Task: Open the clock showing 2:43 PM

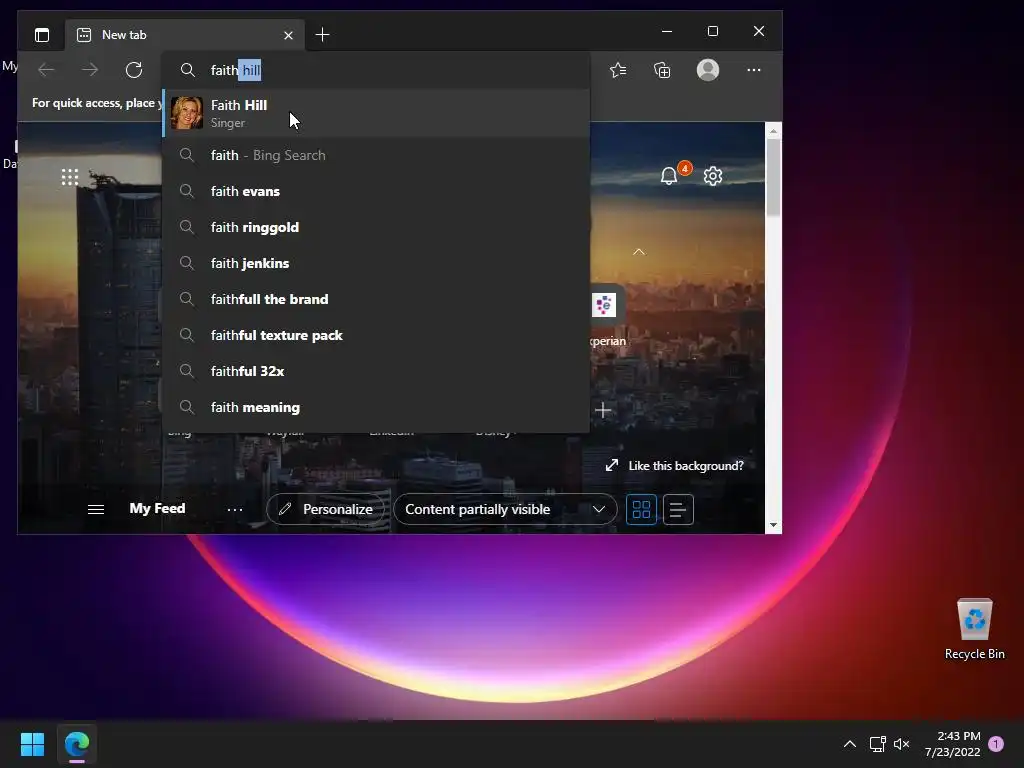Action: point(952,744)
